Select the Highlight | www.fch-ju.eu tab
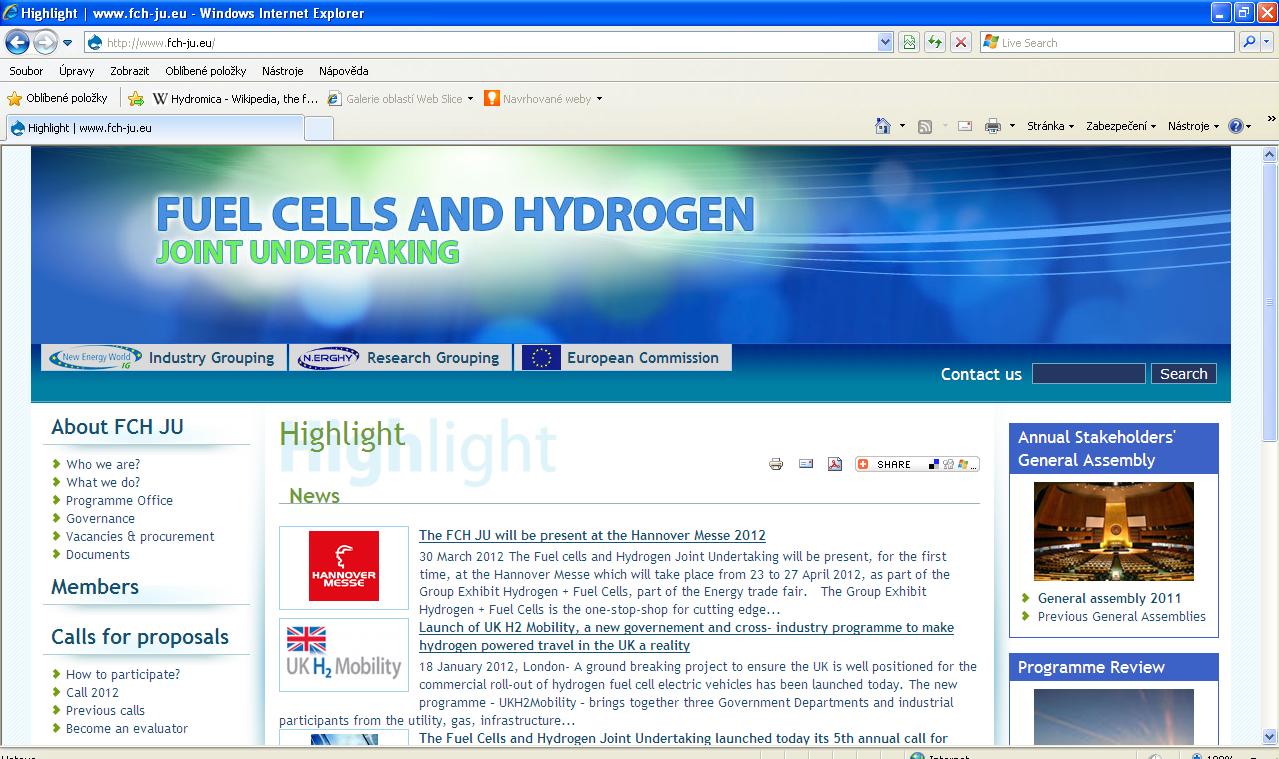Screen dimensions: 1279x759 (x=154, y=128)
